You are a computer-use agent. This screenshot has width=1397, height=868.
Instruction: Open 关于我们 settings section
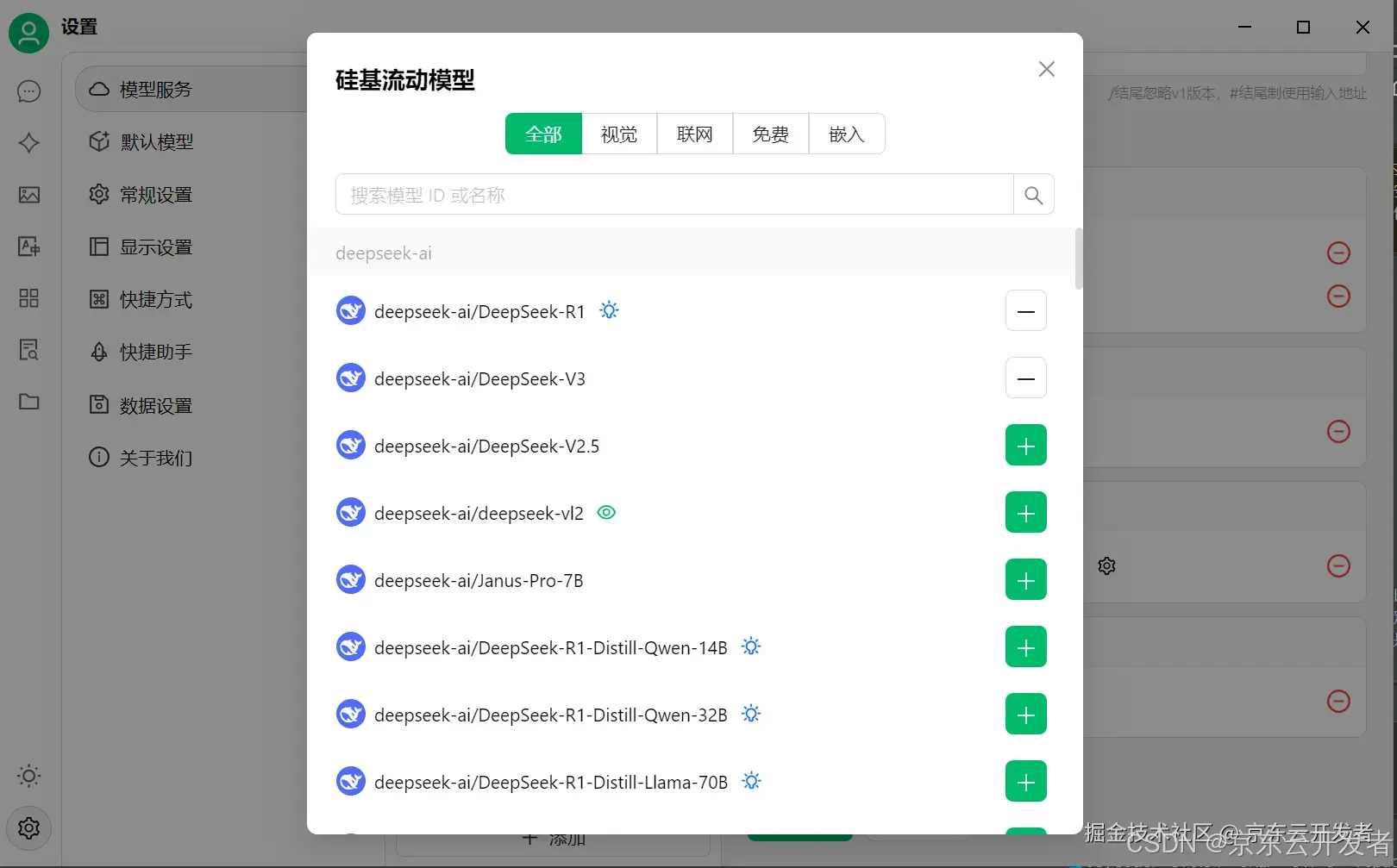[141, 458]
